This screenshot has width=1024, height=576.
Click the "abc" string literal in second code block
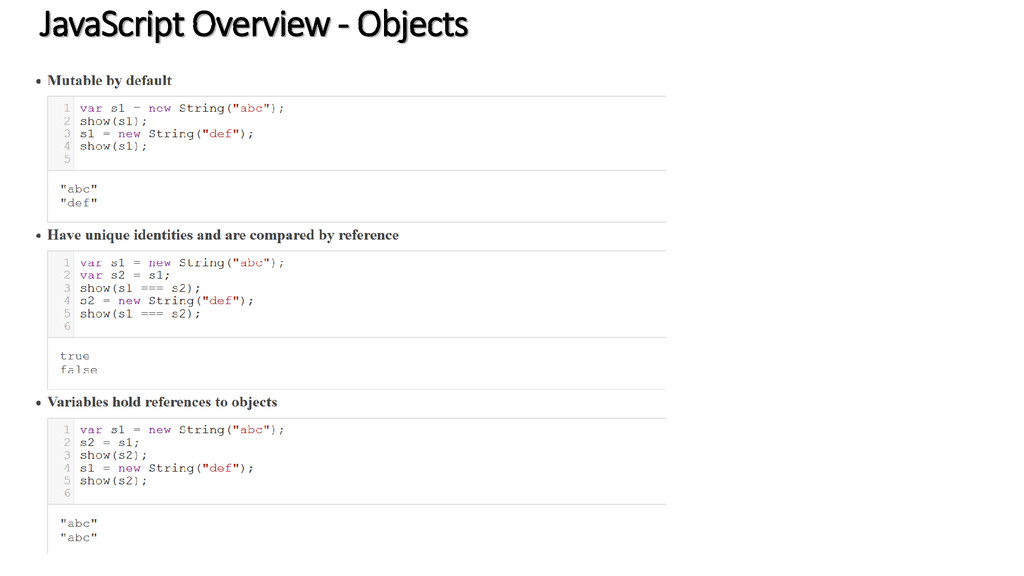[x=251, y=263]
